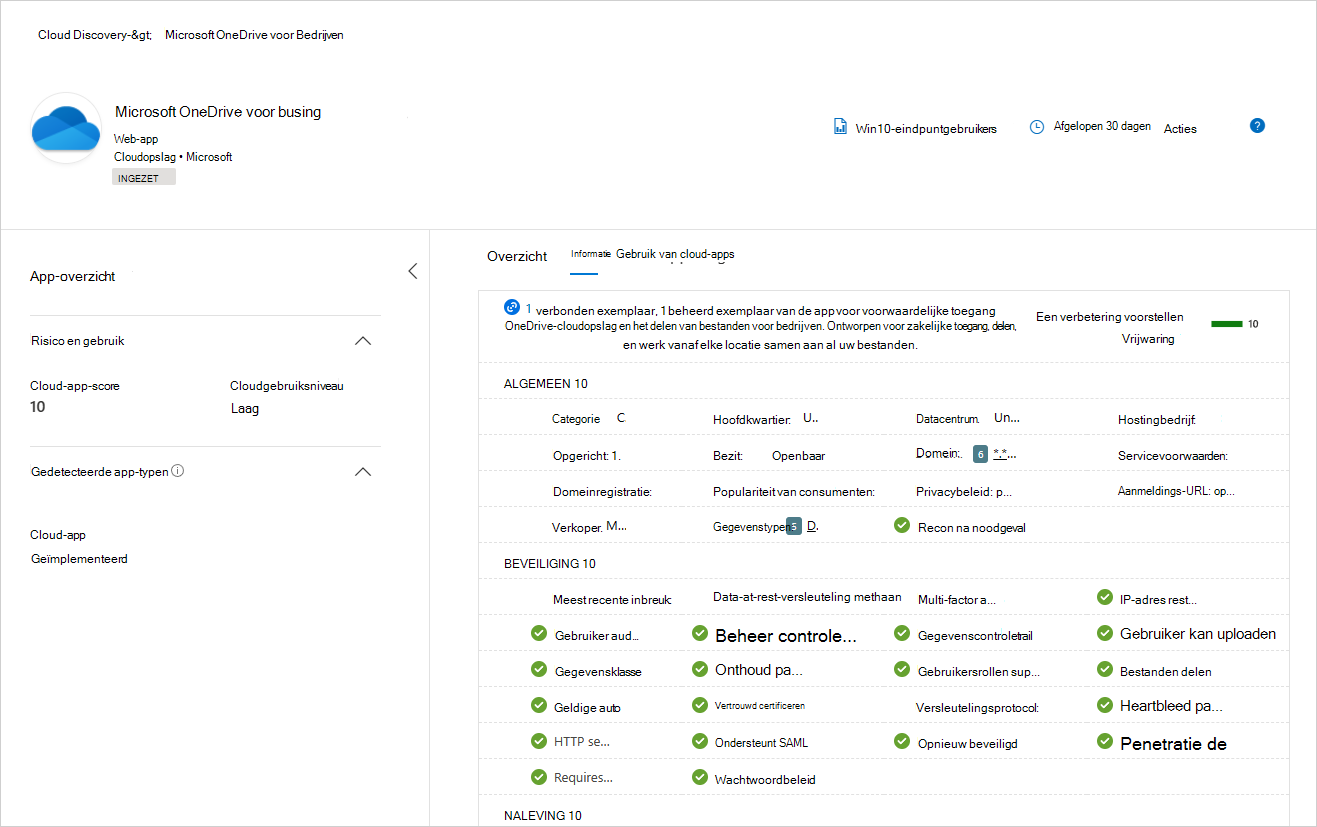The height and width of the screenshot is (827, 1317).
Task: Select the Informatie tab
Action: (x=590, y=254)
